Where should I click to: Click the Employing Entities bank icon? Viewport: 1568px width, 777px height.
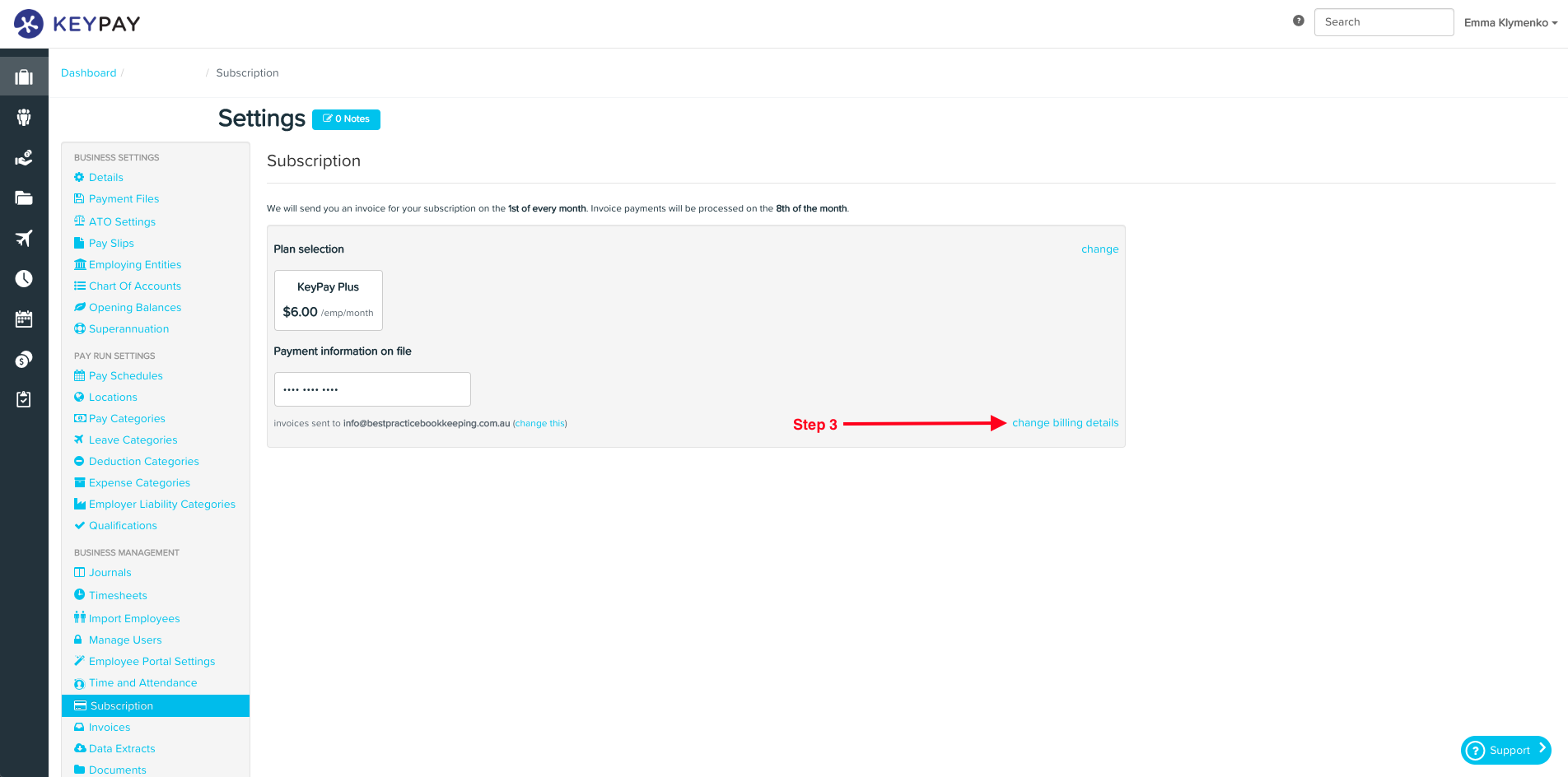[x=80, y=264]
